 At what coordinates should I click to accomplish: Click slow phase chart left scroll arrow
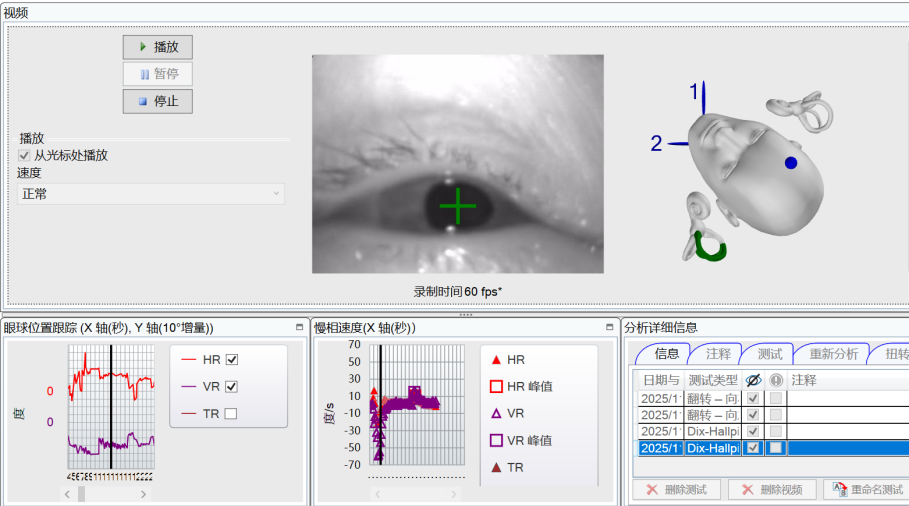point(377,494)
